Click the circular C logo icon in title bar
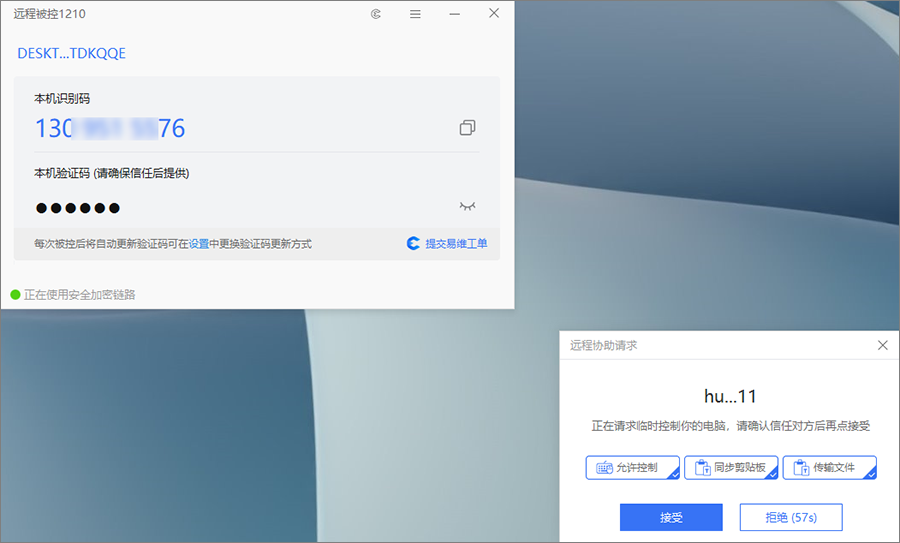This screenshot has width=900, height=543. (376, 14)
